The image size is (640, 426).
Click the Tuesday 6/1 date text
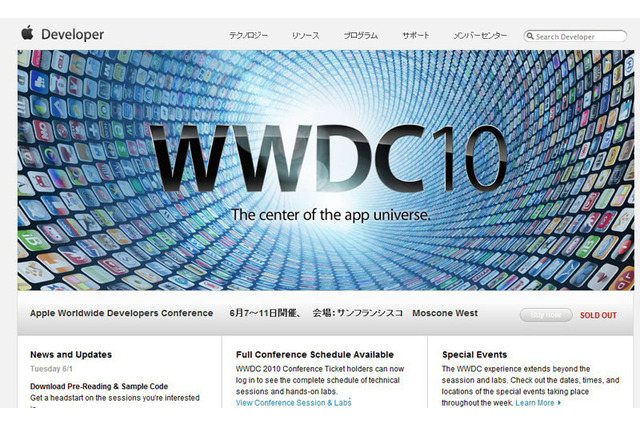(51, 369)
